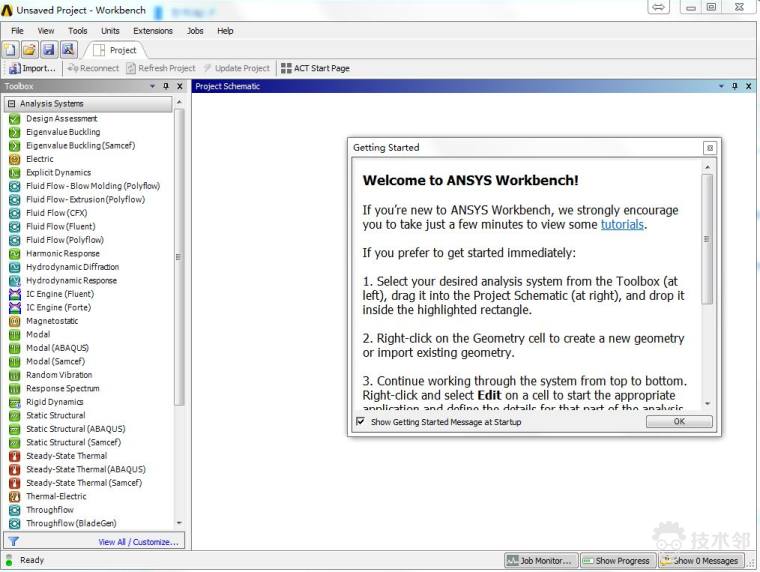Open the Units menu
The width and height of the screenshot is (760, 572).
pyautogui.click(x=110, y=31)
